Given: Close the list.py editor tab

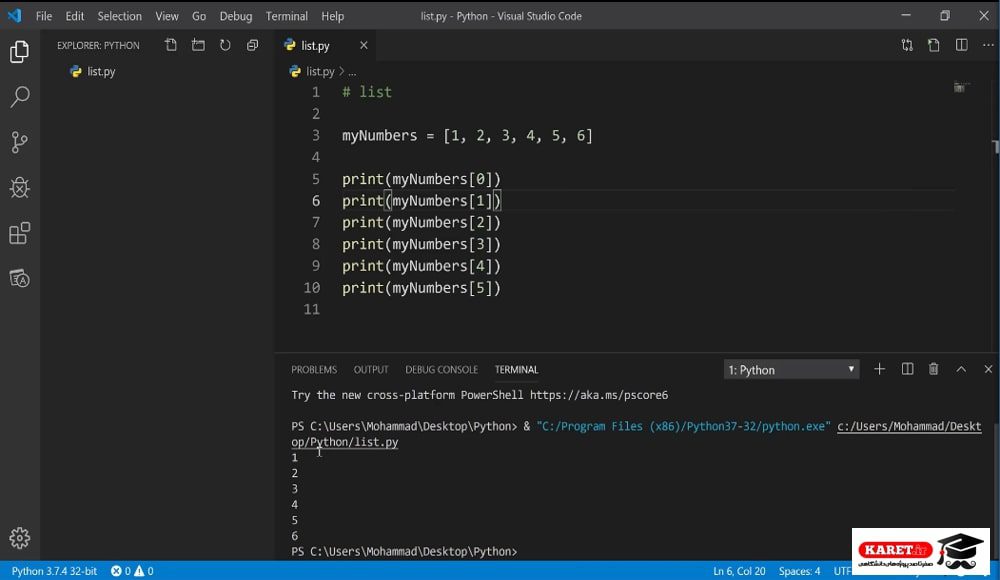Looking at the screenshot, I should coord(364,45).
